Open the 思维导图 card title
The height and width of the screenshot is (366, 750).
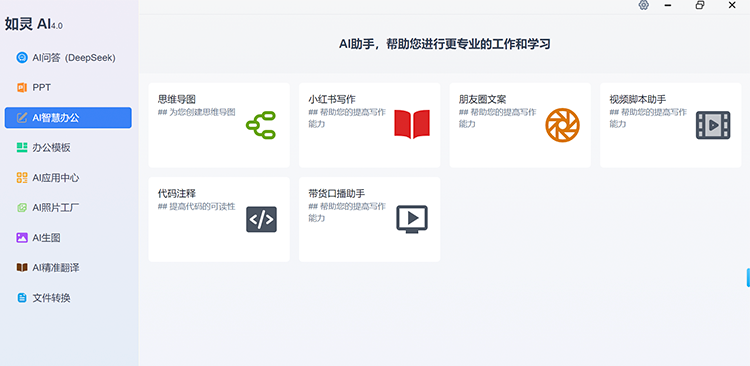pyautogui.click(x=177, y=100)
